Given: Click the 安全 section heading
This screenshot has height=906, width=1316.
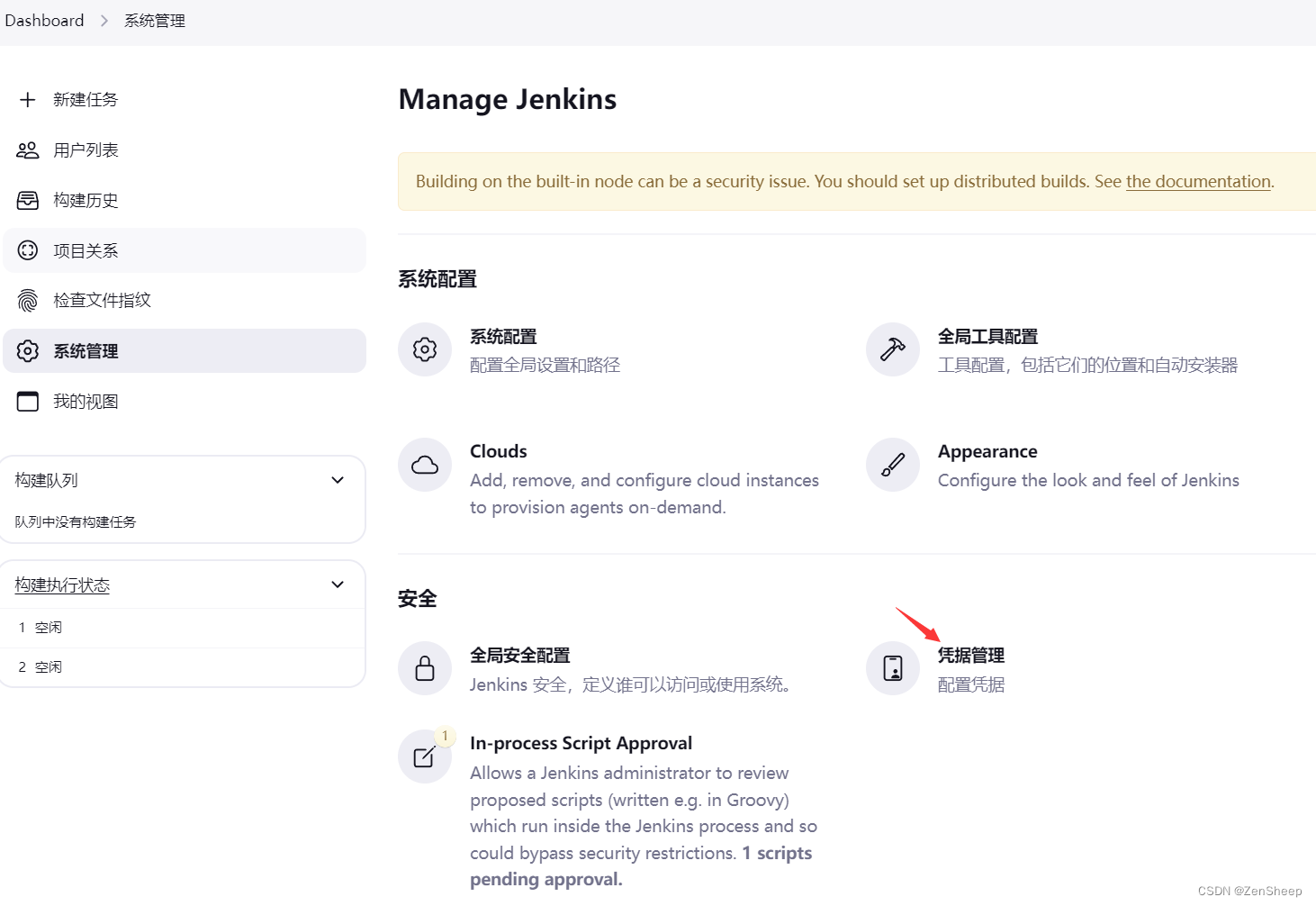Looking at the screenshot, I should point(418,599).
